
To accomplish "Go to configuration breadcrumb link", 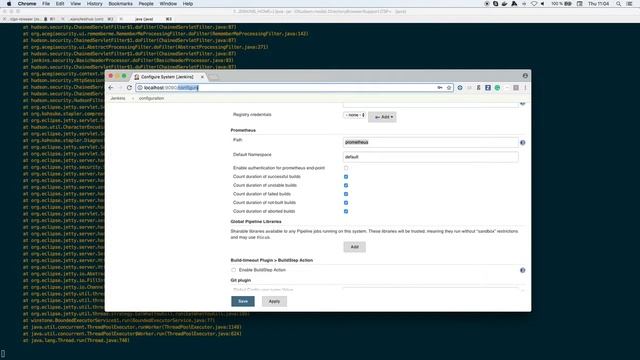I will tap(151, 98).
